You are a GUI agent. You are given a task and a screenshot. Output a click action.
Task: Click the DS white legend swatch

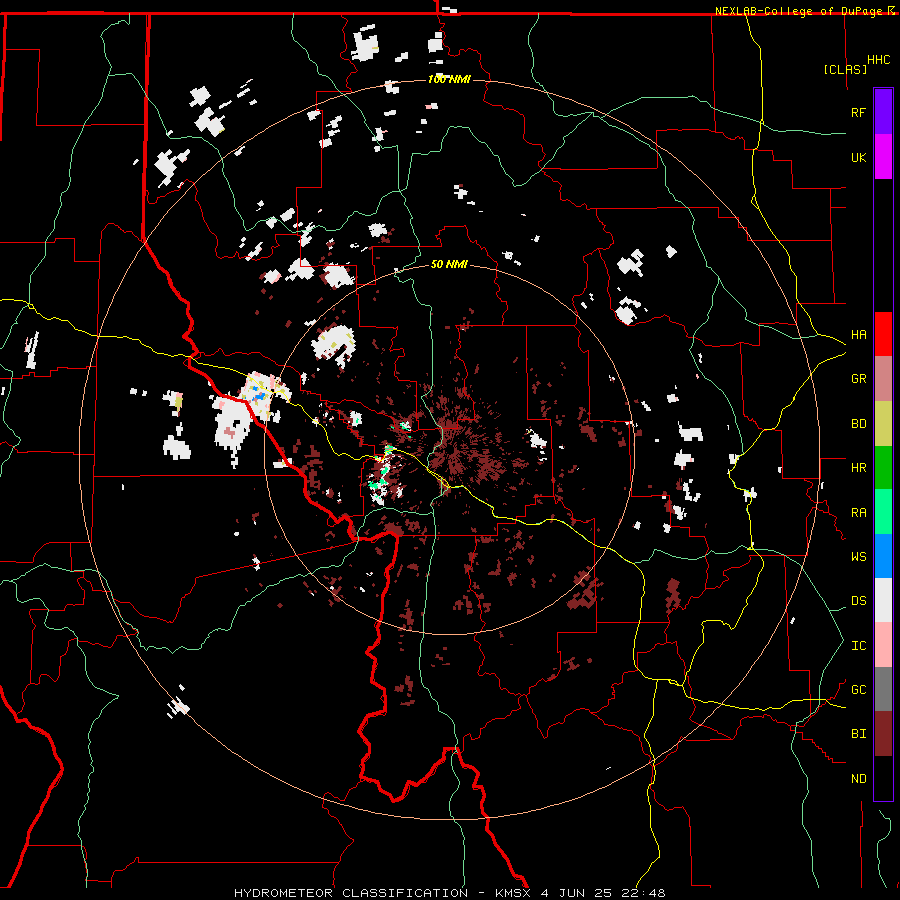883,600
